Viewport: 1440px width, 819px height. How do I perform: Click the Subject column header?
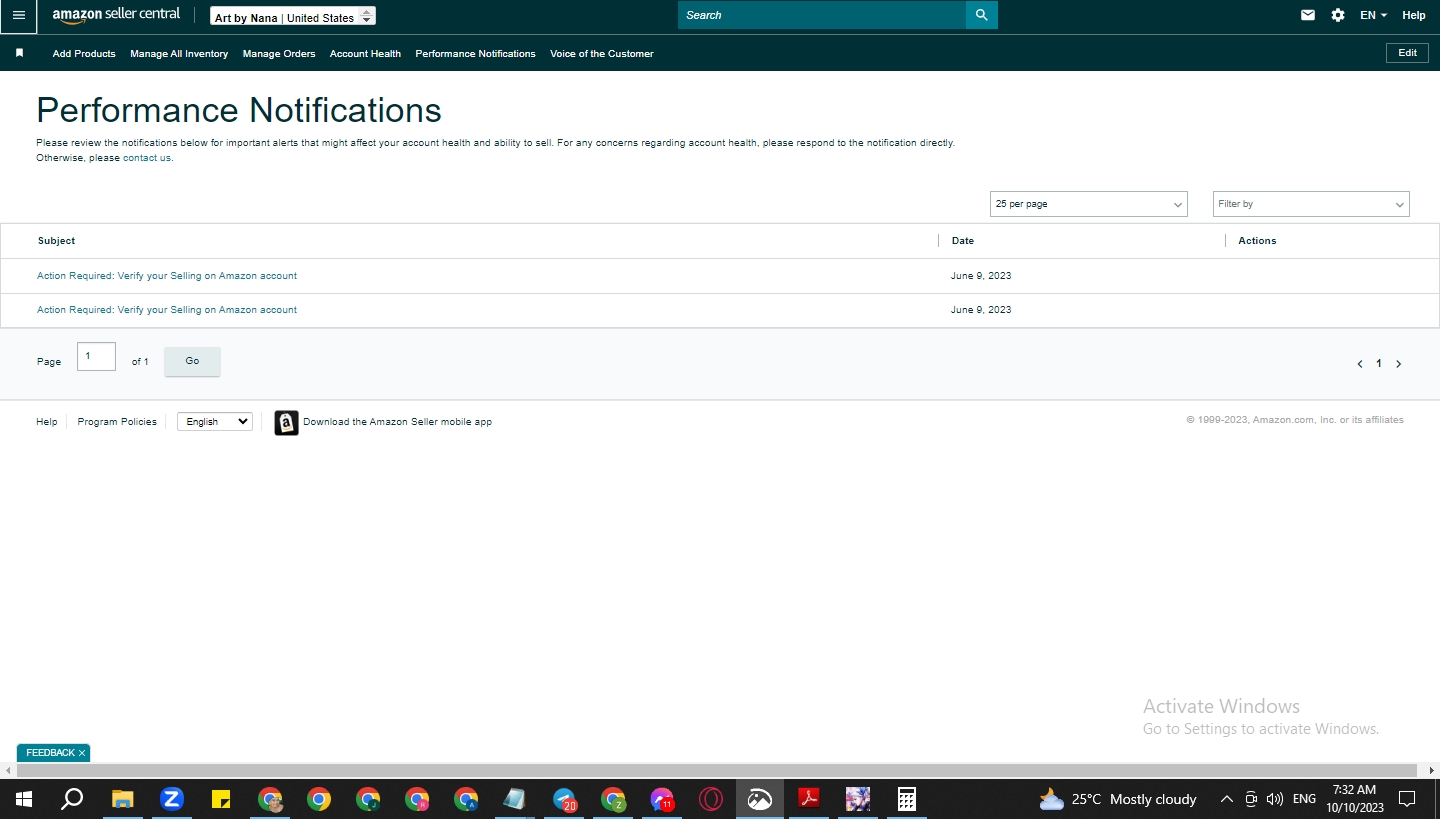(56, 241)
